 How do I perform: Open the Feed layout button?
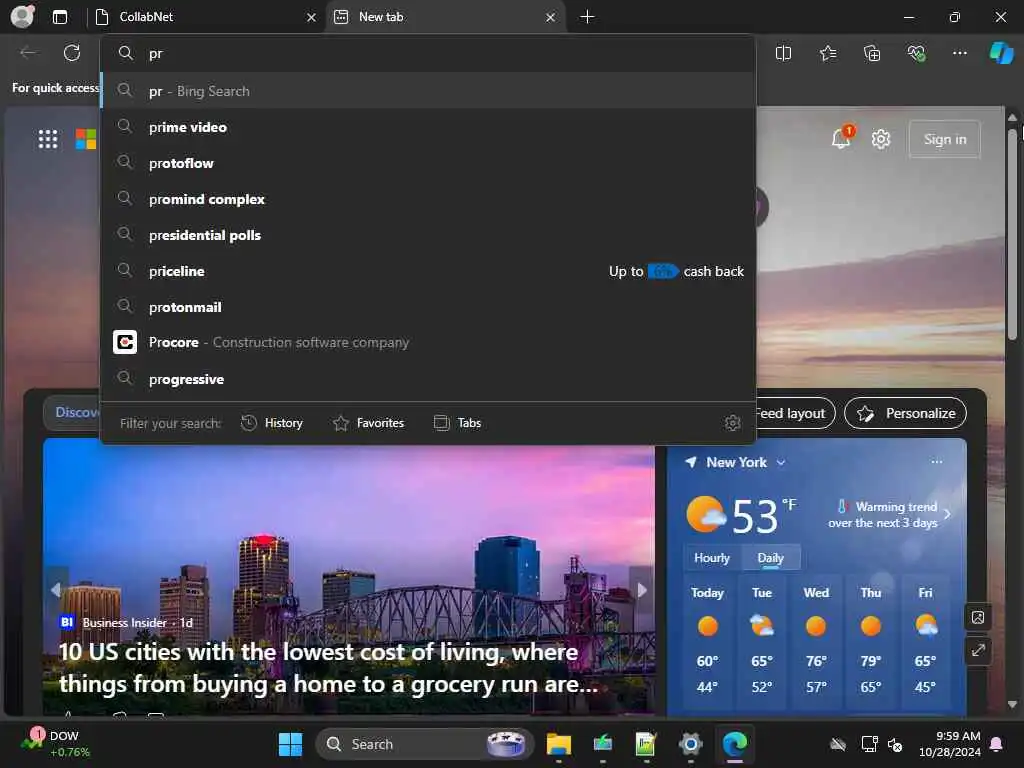pyautogui.click(x=795, y=413)
